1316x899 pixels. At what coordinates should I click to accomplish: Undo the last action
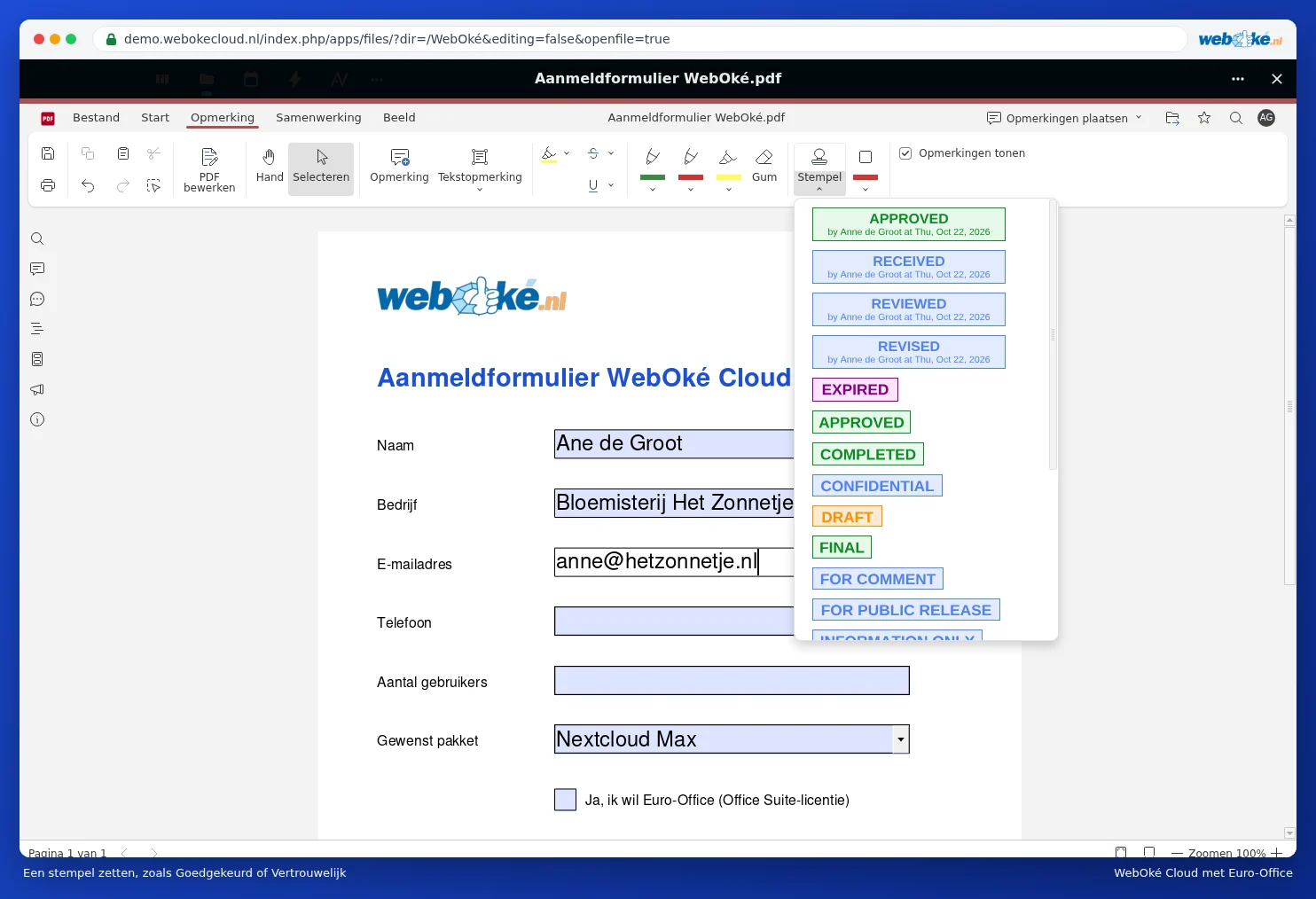(88, 185)
